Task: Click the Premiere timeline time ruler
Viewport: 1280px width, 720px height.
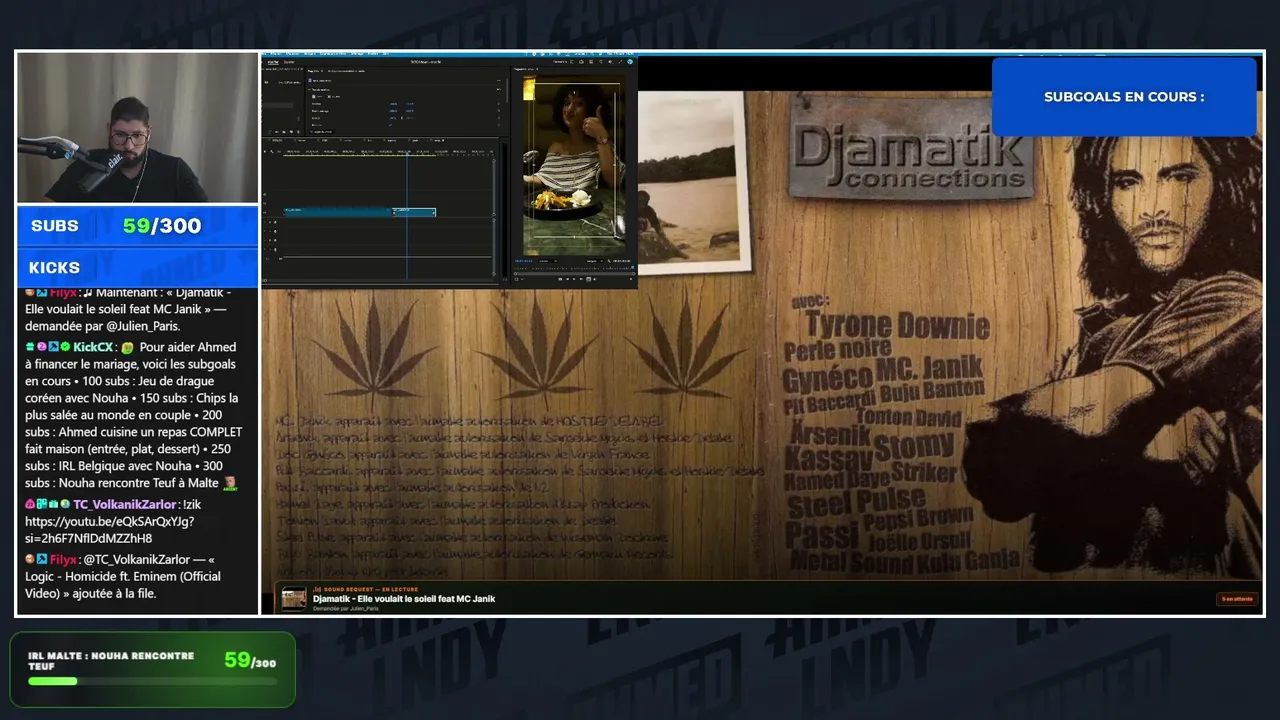Action: pyautogui.click(x=390, y=153)
